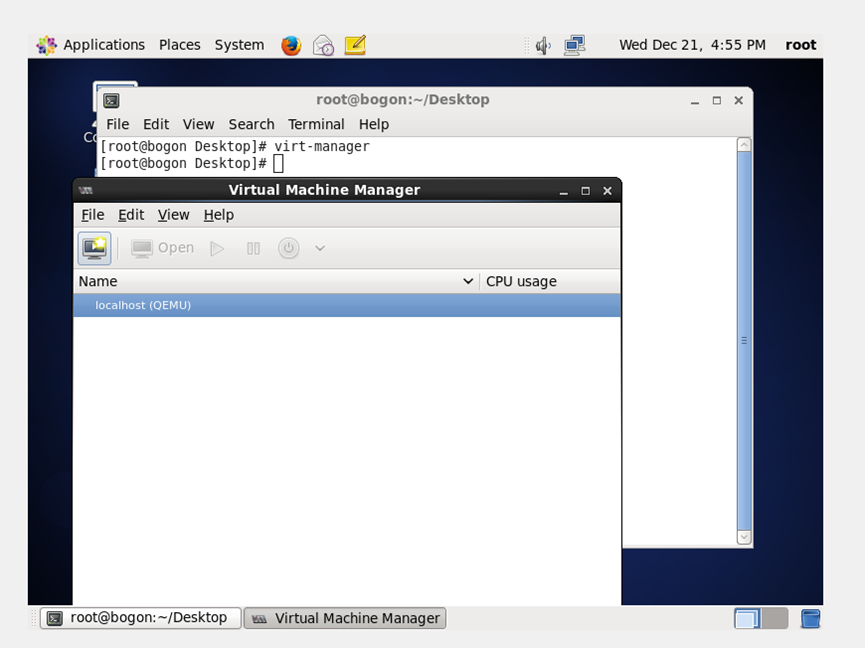The width and height of the screenshot is (865, 648).
Task: Click the Pause virtual machine icon
Action: pos(253,249)
